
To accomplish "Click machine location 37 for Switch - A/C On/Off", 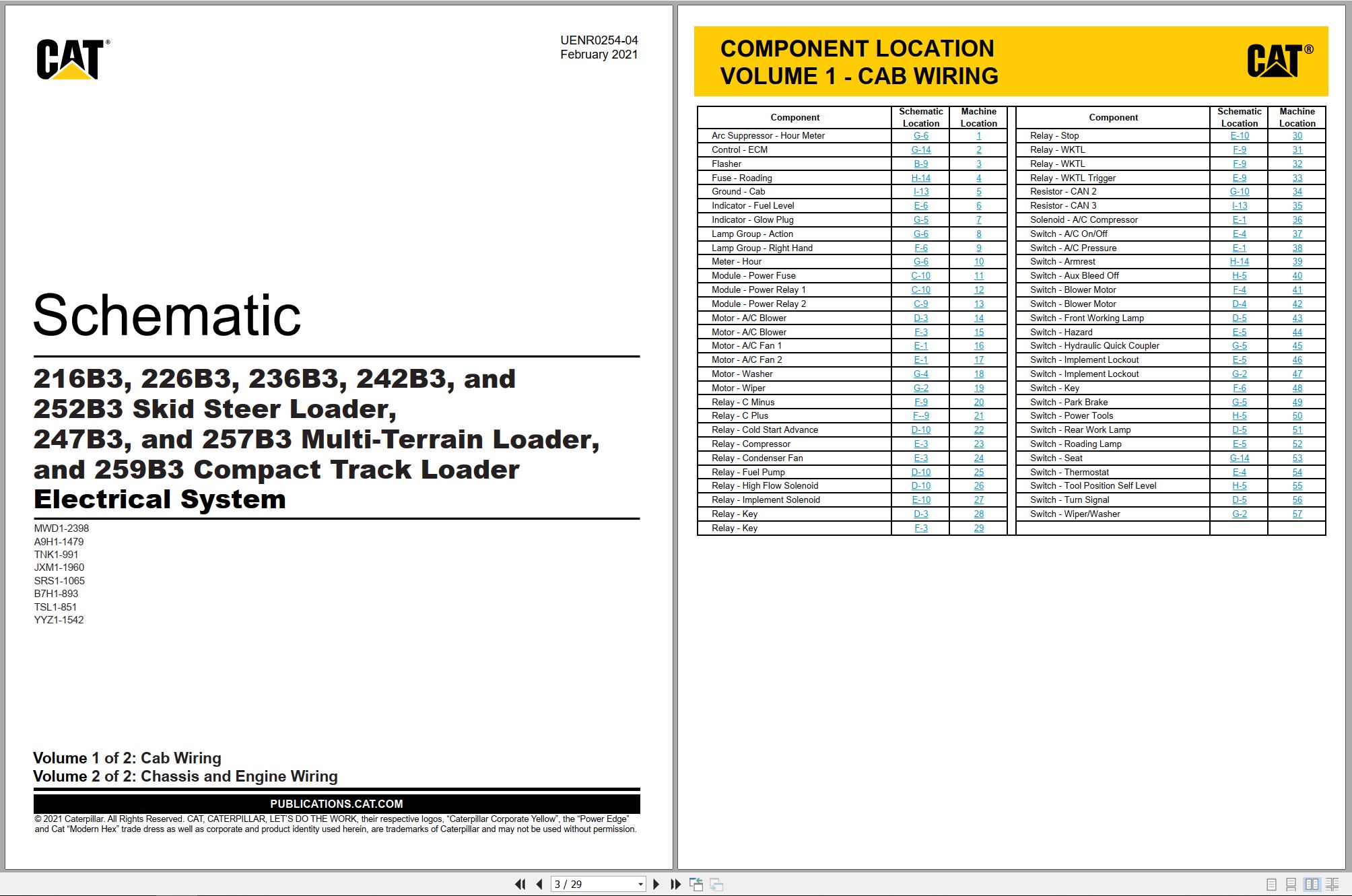I will point(1297,234).
